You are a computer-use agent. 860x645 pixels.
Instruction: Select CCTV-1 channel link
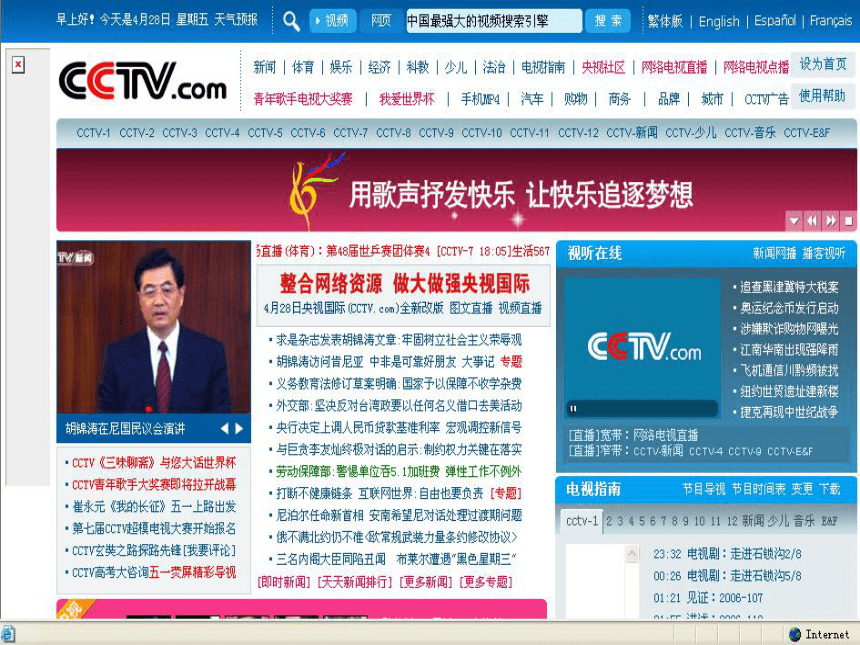pyautogui.click(x=93, y=133)
